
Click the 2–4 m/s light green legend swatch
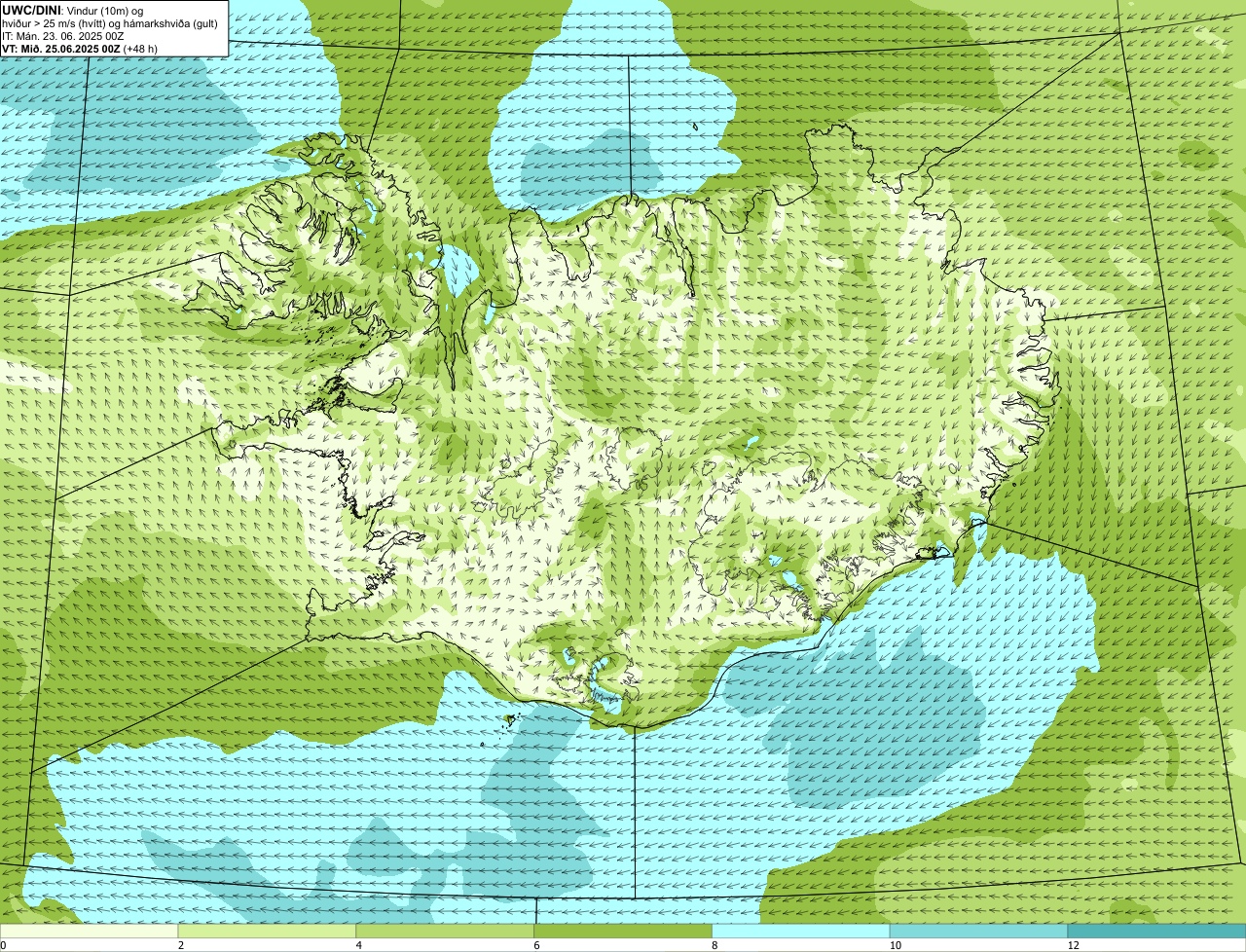click(268, 932)
